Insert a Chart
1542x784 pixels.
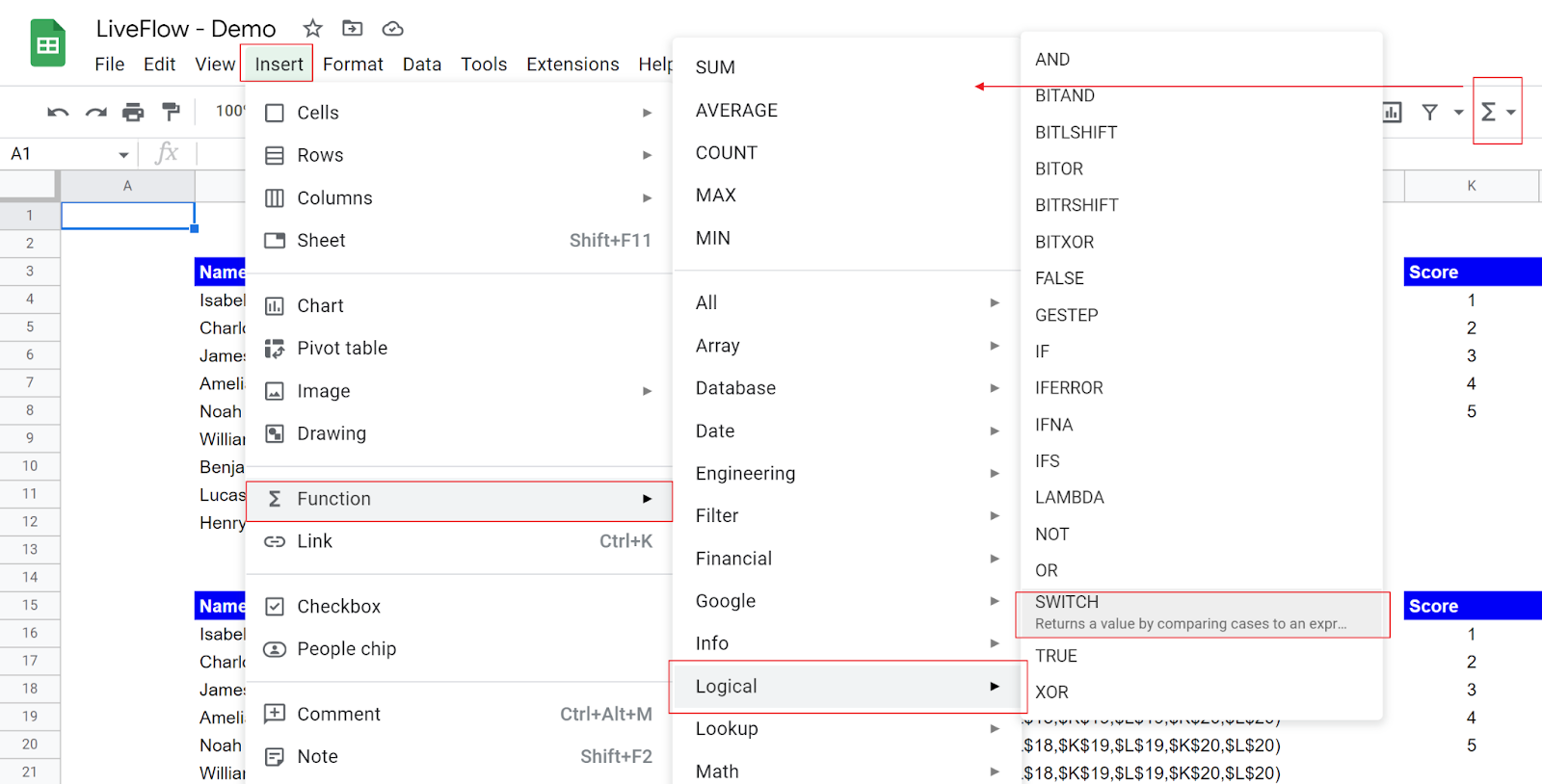click(459, 305)
